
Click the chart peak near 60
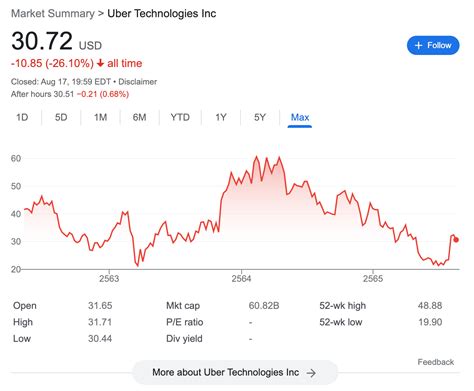256,157
